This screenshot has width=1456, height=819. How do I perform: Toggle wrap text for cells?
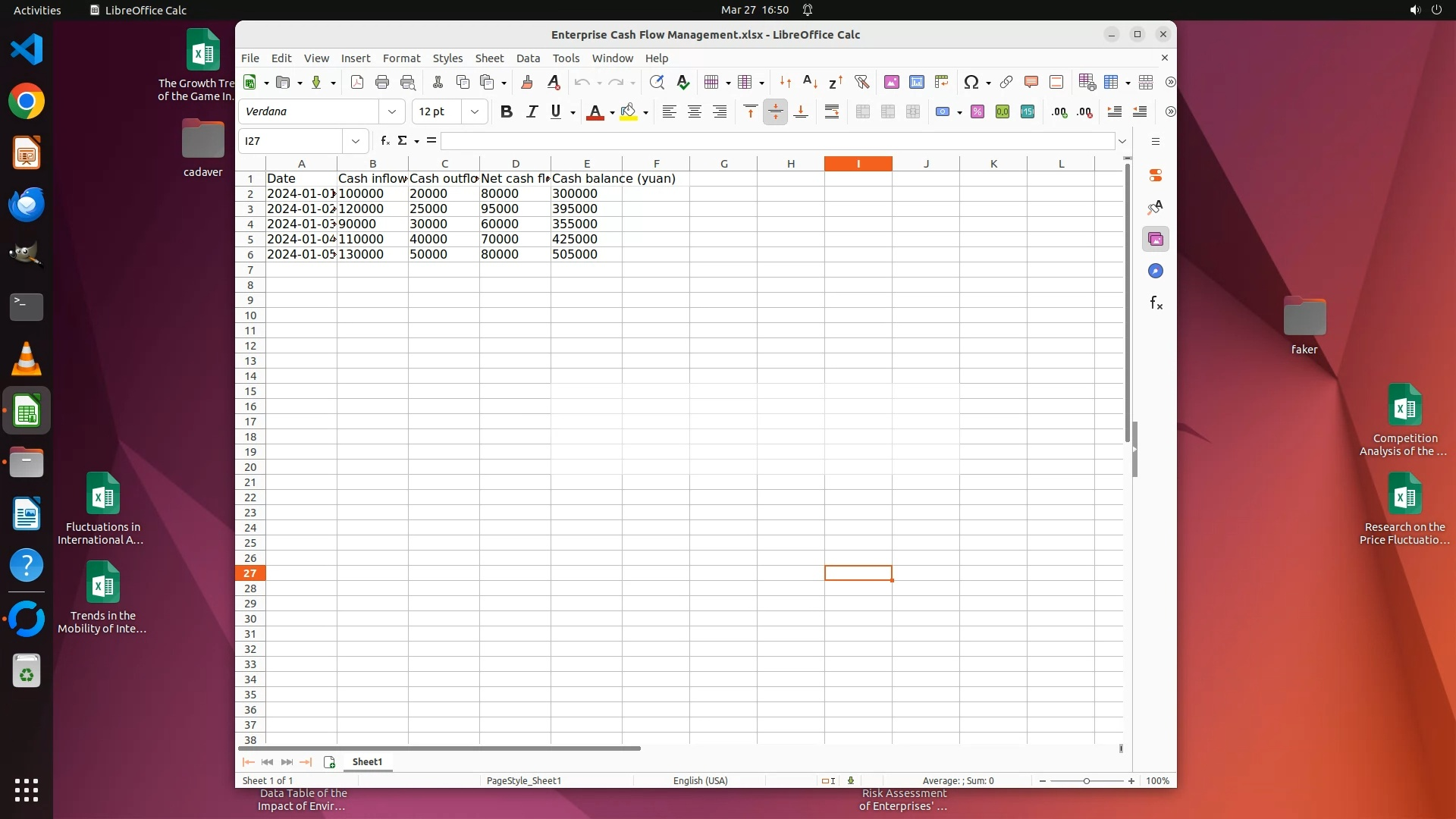(x=832, y=111)
